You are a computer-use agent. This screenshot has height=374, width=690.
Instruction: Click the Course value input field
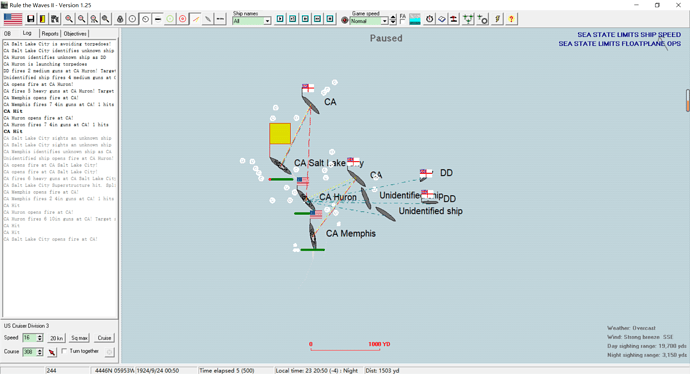pyautogui.click(x=29, y=352)
